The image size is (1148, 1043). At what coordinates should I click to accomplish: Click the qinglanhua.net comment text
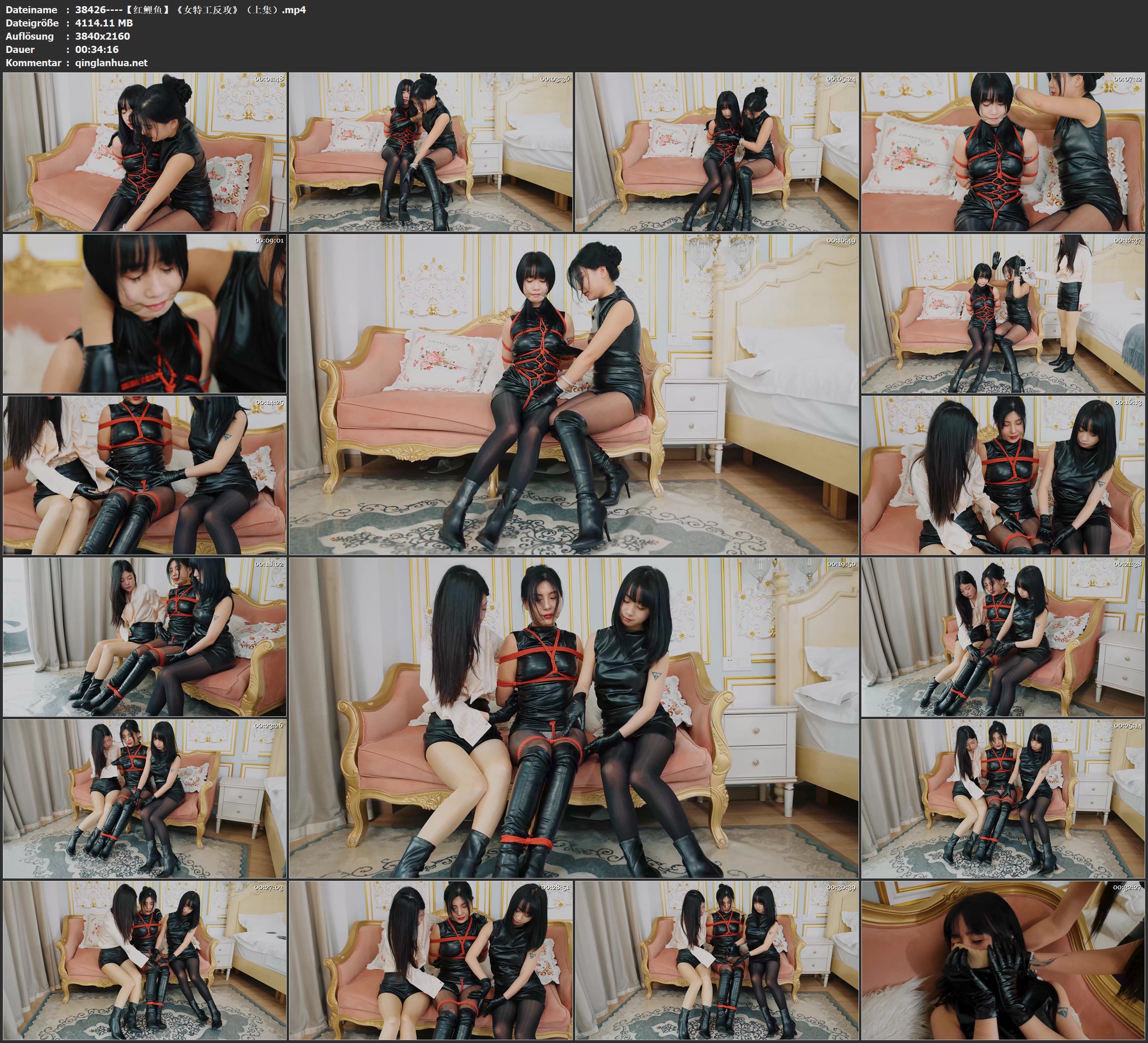tap(111, 62)
